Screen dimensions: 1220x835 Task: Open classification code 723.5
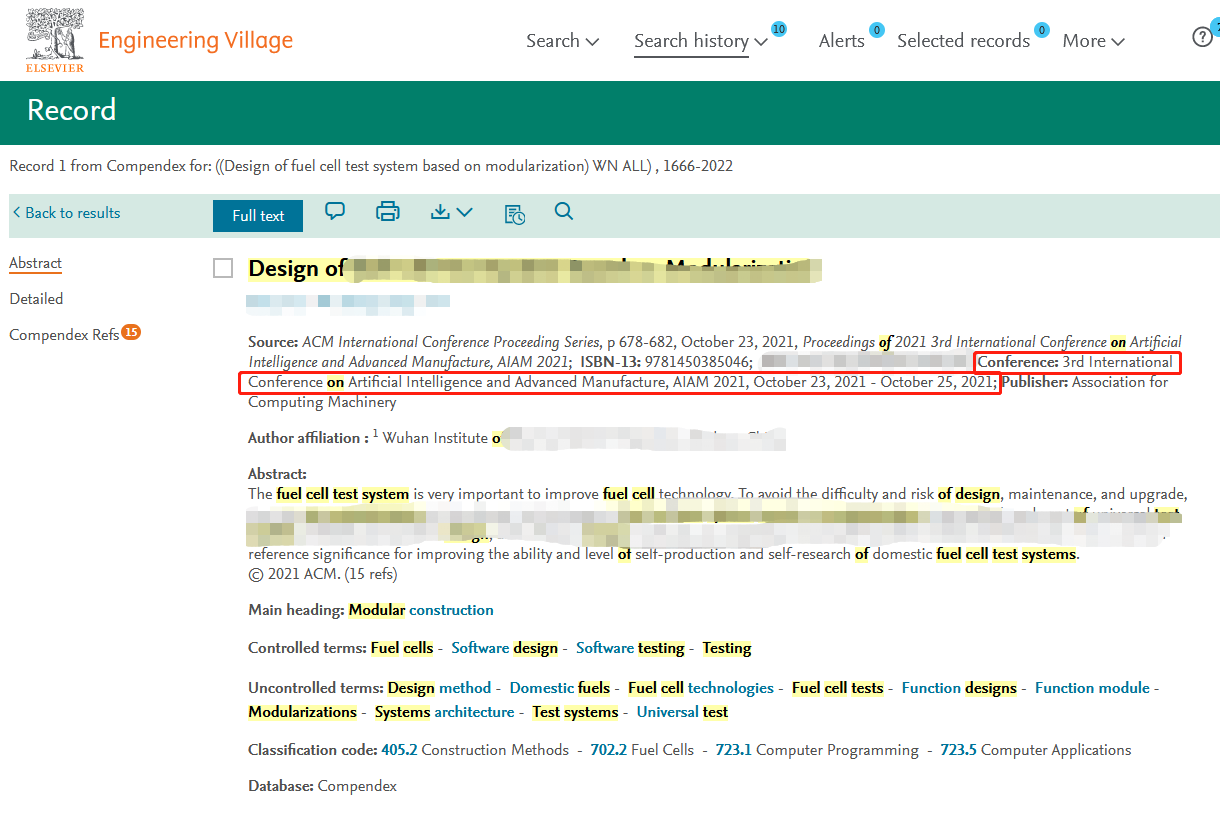click(x=958, y=750)
